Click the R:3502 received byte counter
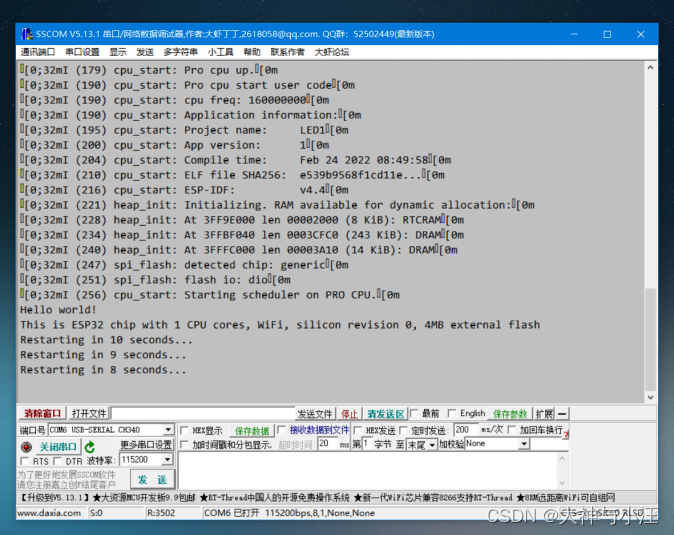The height and width of the screenshot is (535, 674). coord(161,513)
